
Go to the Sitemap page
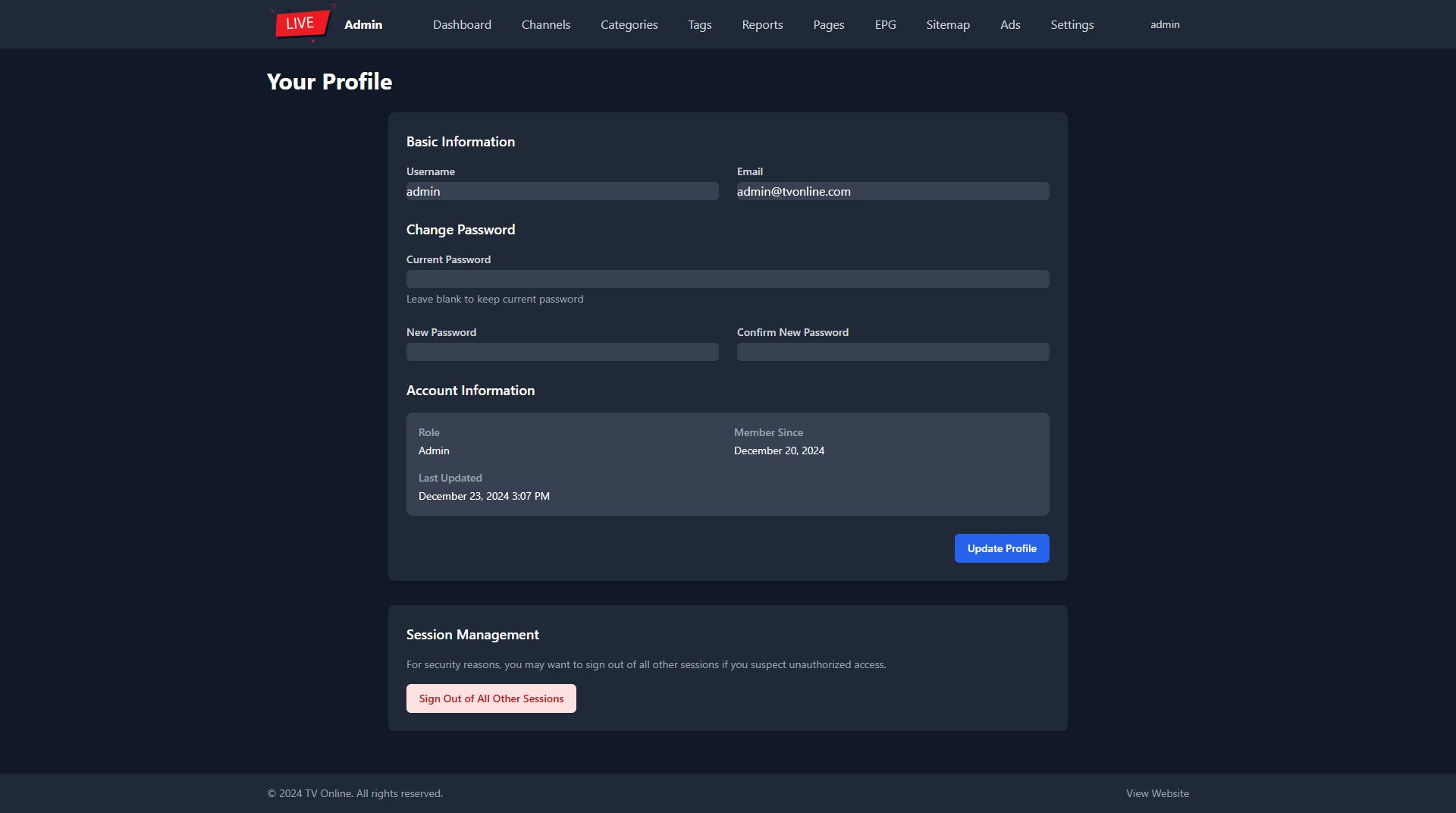click(947, 25)
